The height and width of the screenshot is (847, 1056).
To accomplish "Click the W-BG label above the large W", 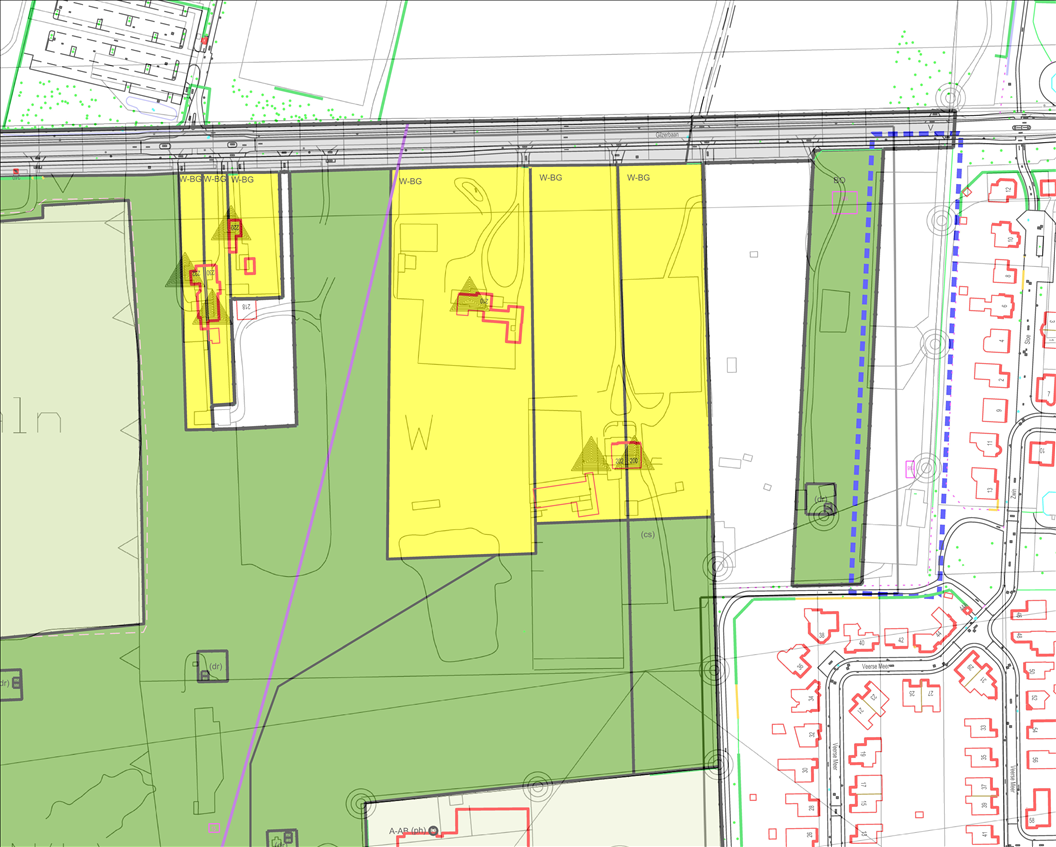I will [410, 181].
